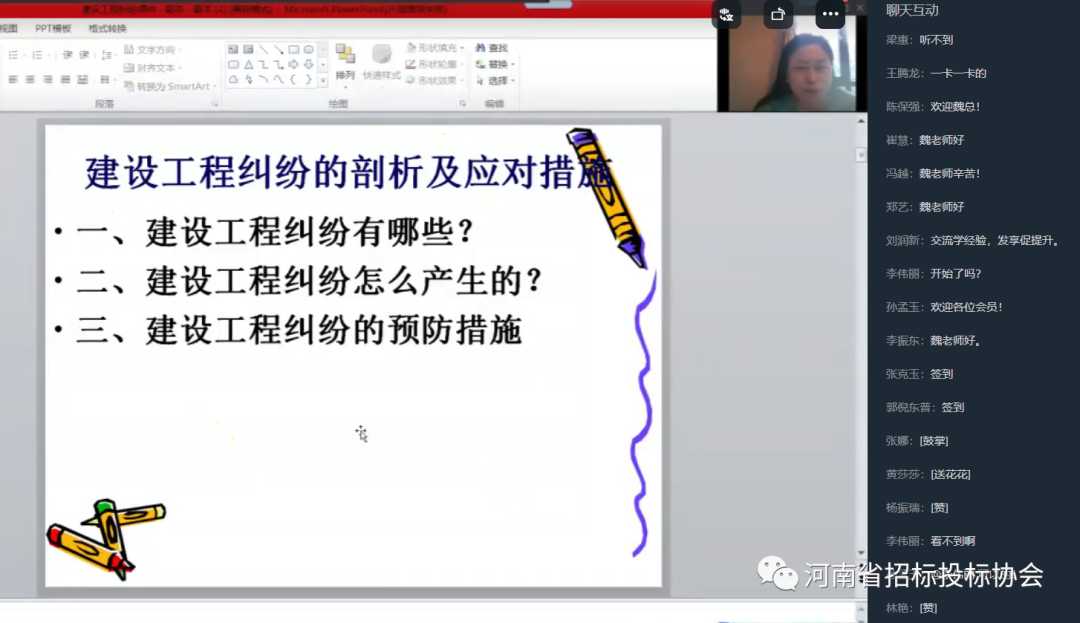
Task: Click the bulleted list icon
Action: 14,54
